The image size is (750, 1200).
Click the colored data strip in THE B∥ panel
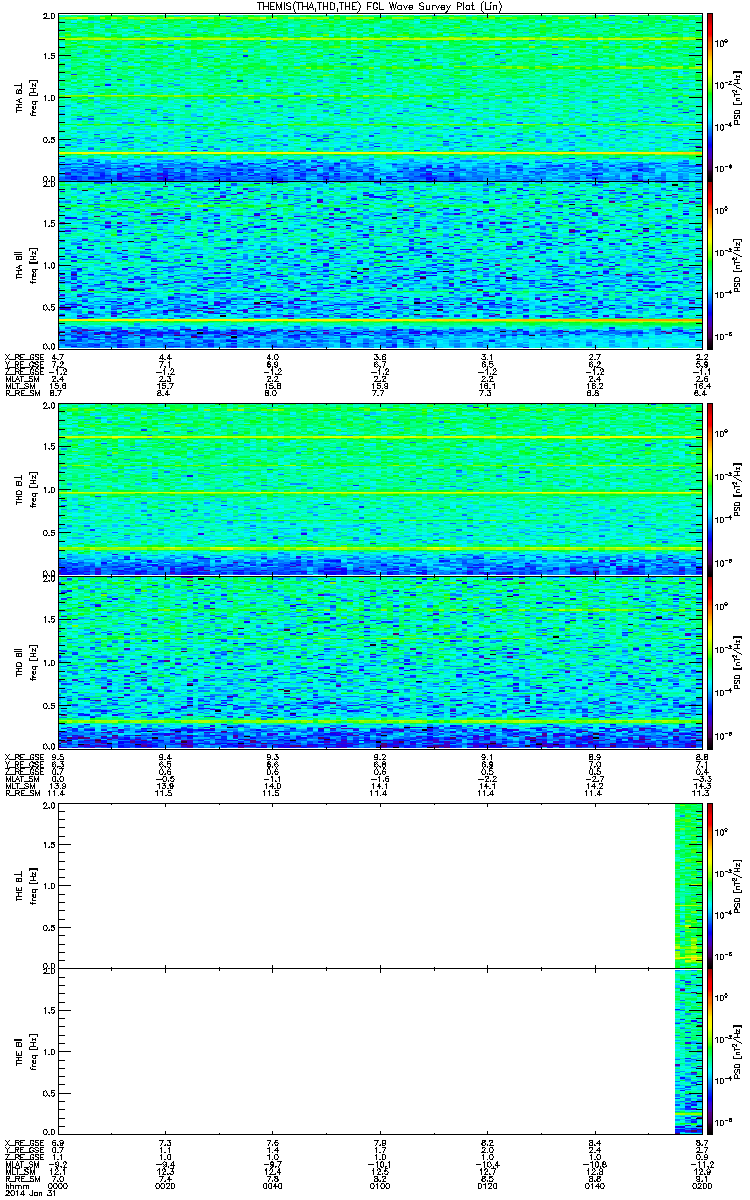(687, 1051)
